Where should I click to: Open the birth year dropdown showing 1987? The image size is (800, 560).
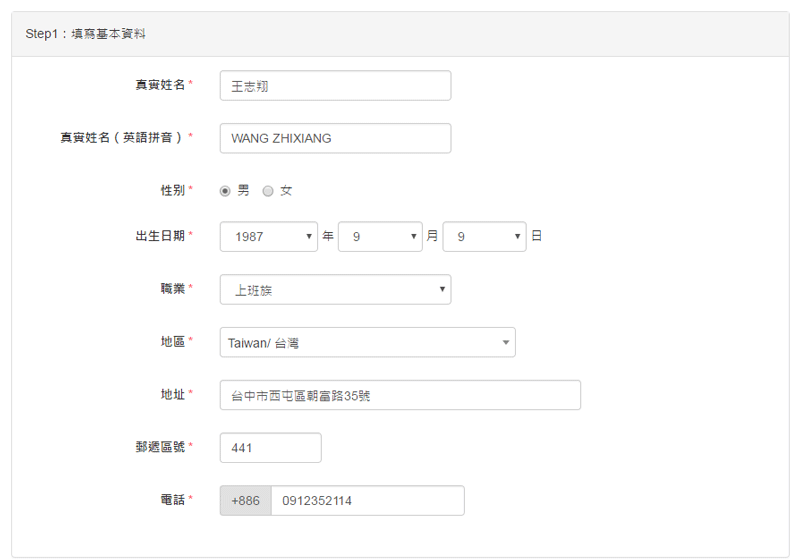(x=269, y=237)
